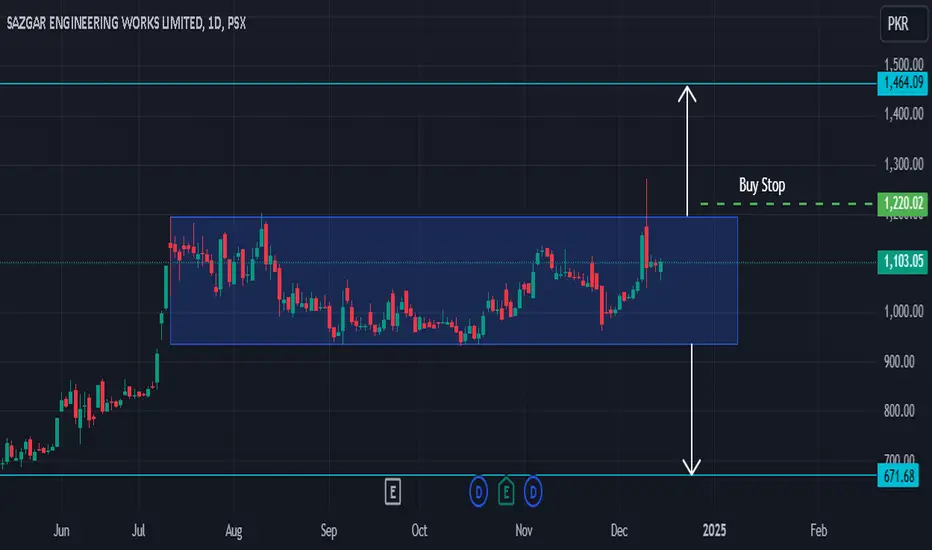
Task: Click the 1,300.00 price axis value
Action: point(903,164)
